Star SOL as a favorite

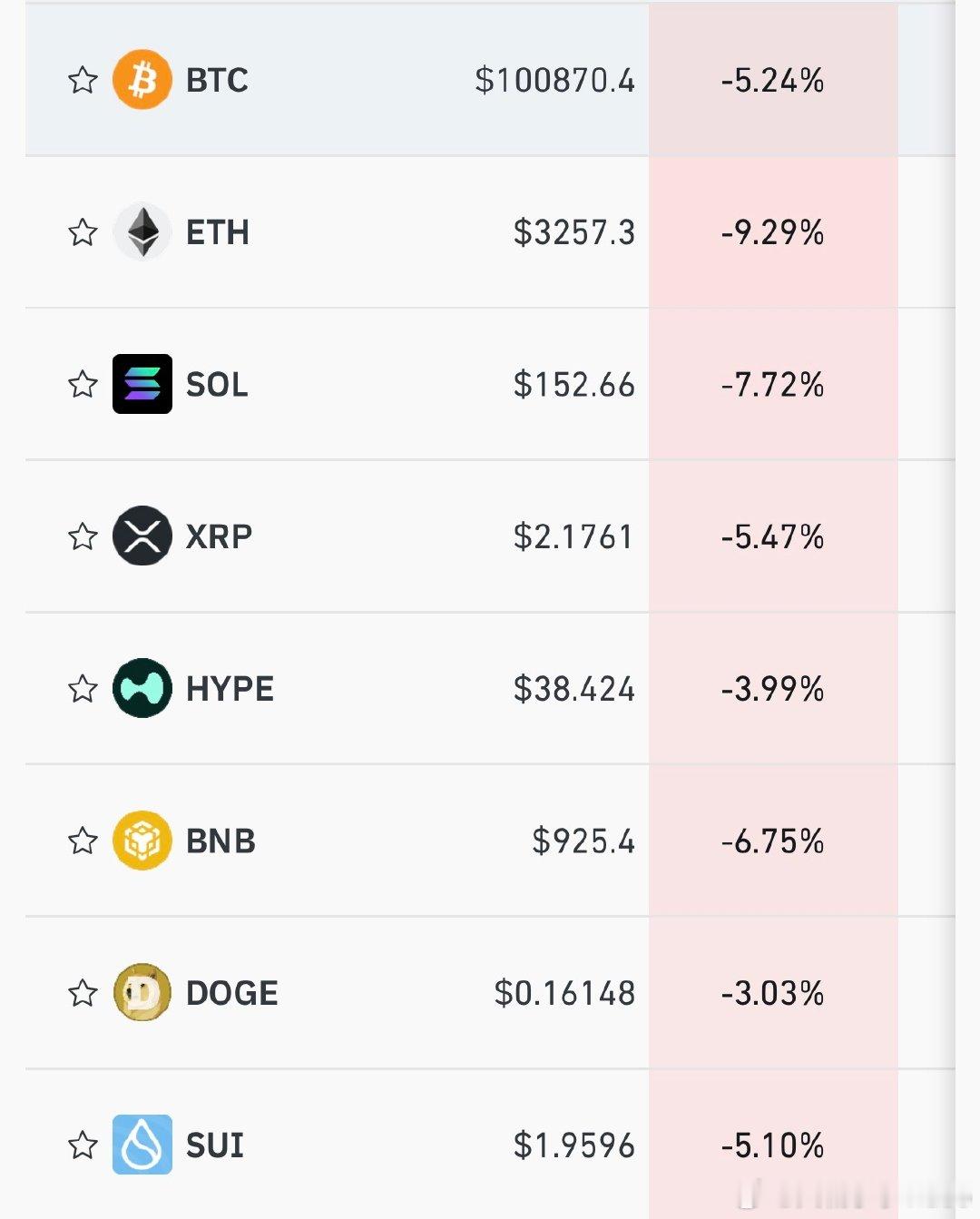pyautogui.click(x=83, y=384)
